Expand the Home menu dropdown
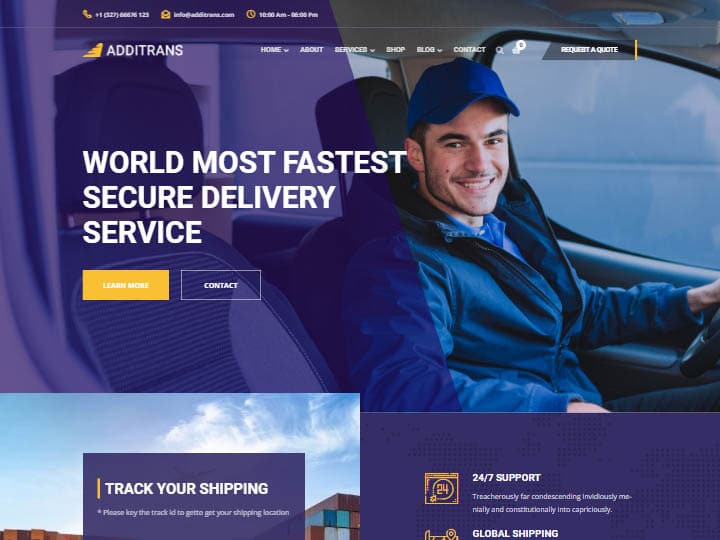Image resolution: width=720 pixels, height=540 pixels. coord(274,50)
